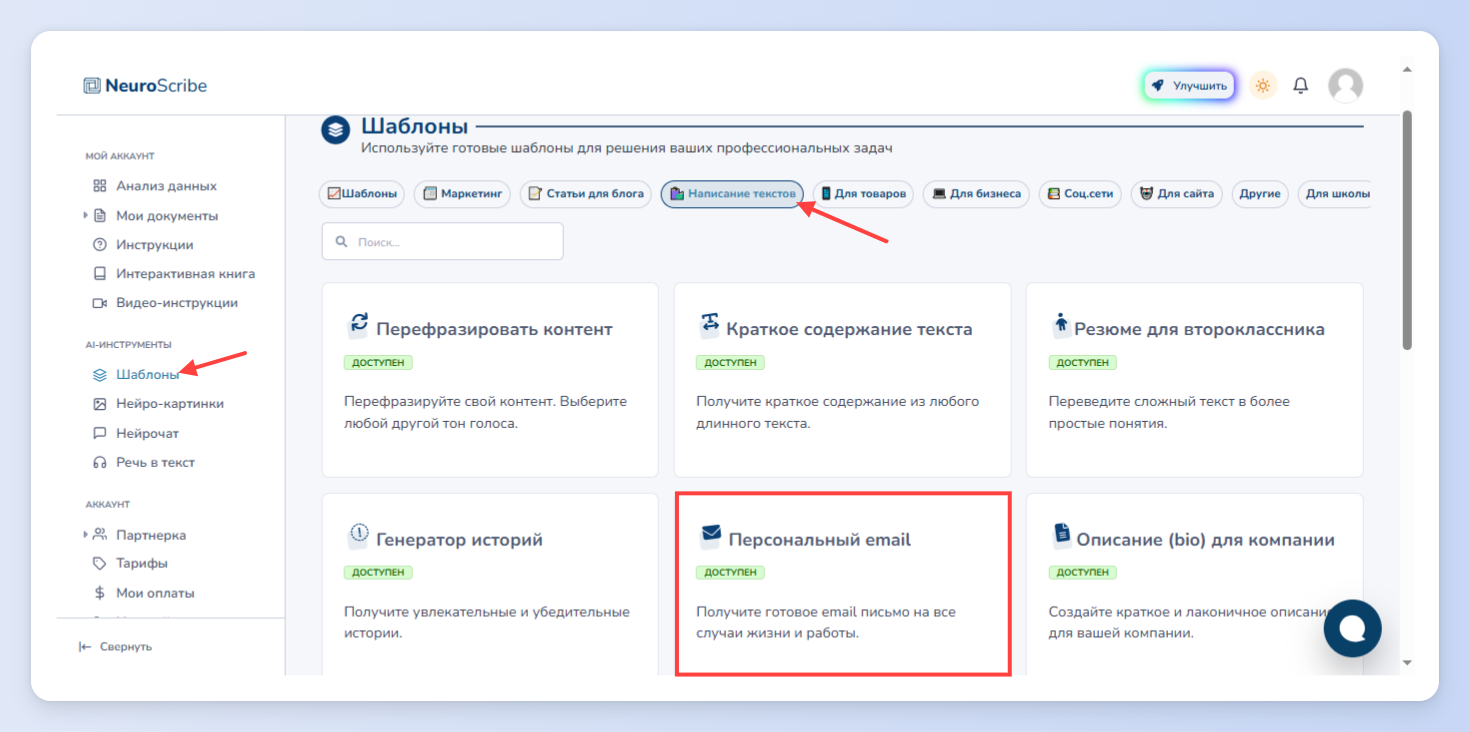Open Персональный email template title

click(x=820, y=540)
